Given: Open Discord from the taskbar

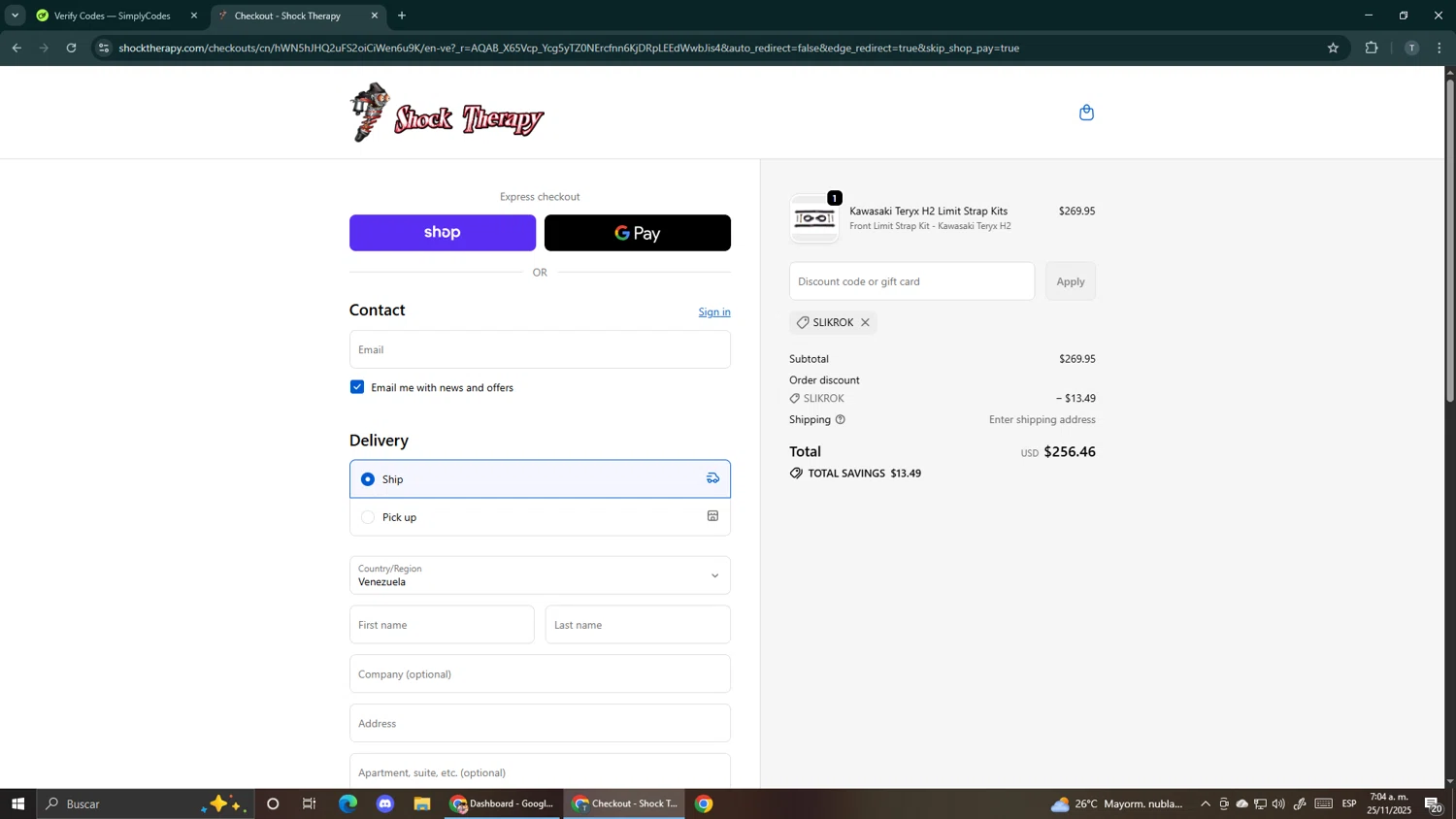Looking at the screenshot, I should 385,803.
